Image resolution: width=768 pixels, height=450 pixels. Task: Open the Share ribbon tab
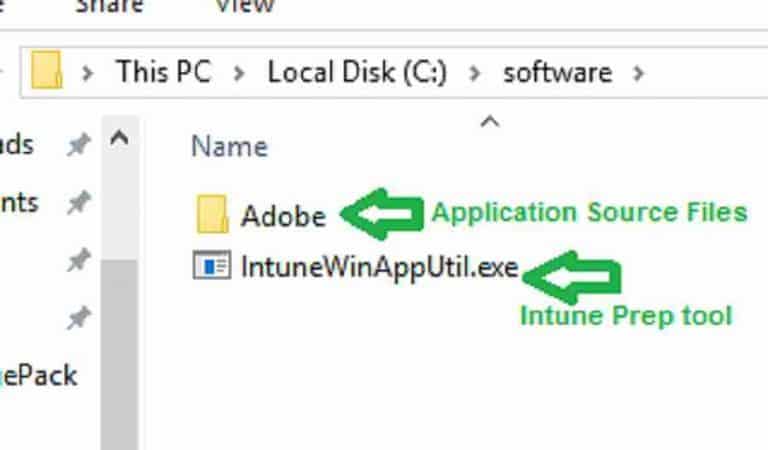point(109,6)
